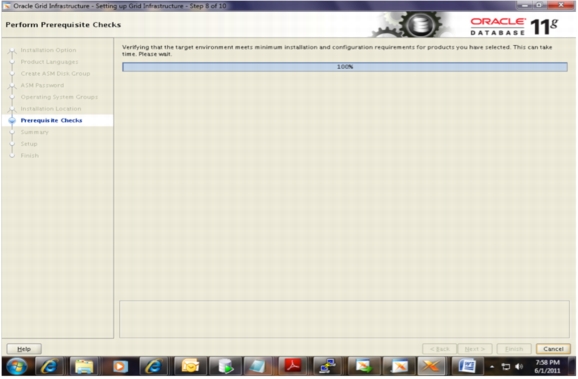Select the ASM Password step
Screen dimensions: 578x379
42,86
